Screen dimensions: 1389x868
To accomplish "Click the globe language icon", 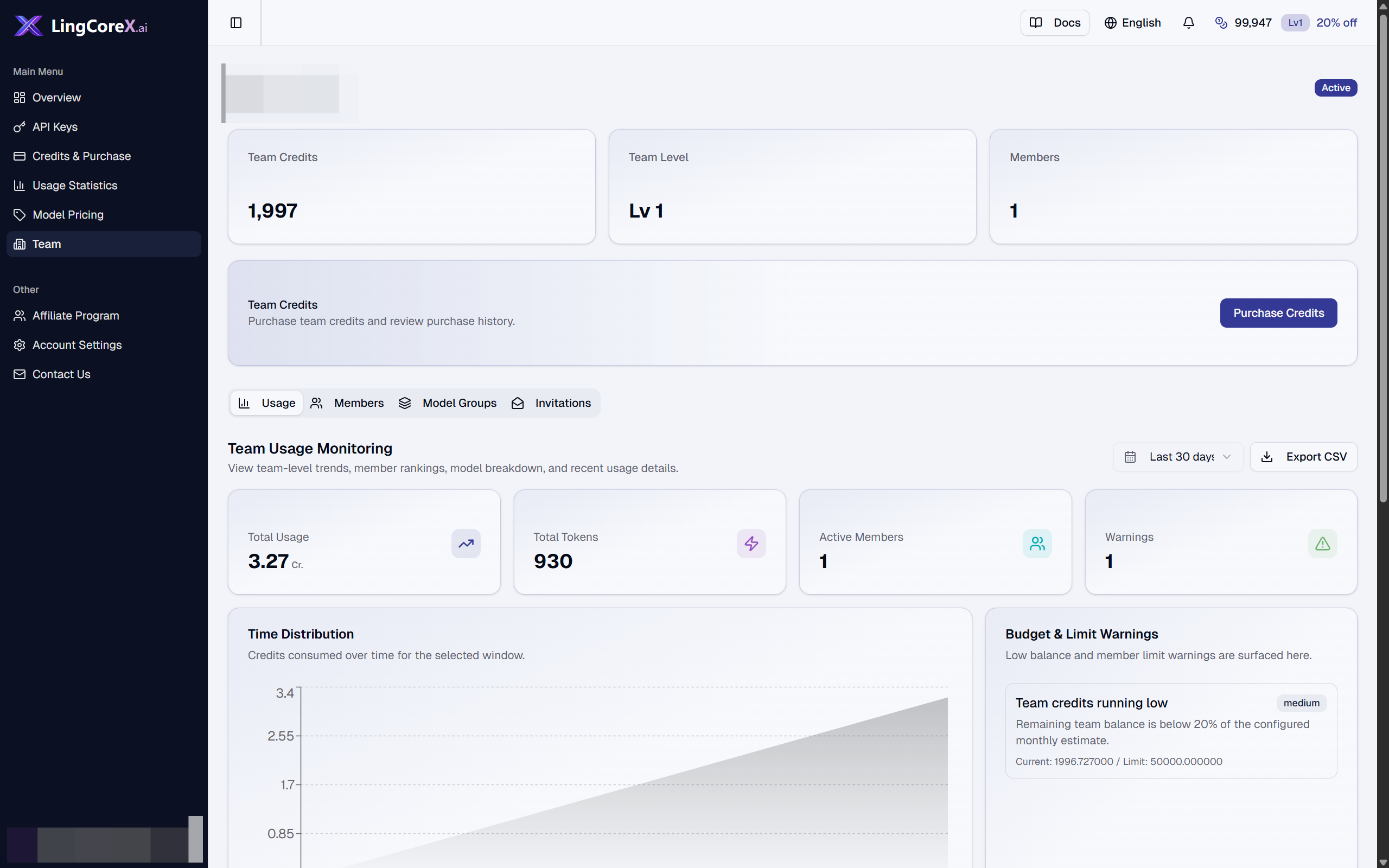I will [x=1111, y=23].
